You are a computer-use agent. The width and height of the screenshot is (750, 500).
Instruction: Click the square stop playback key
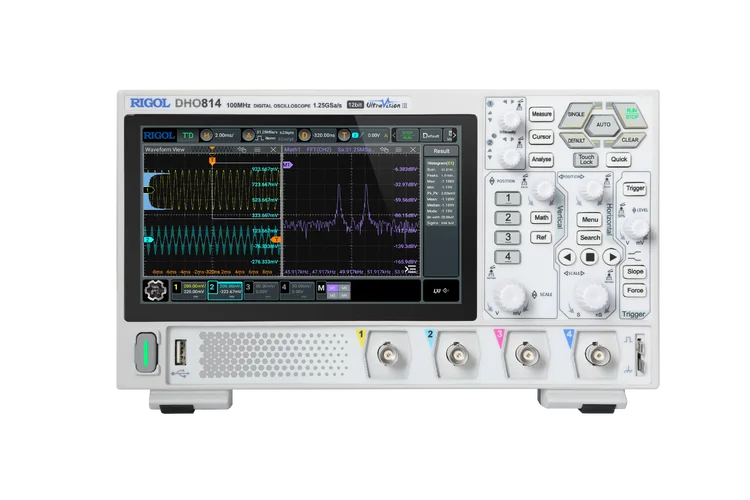(590, 257)
